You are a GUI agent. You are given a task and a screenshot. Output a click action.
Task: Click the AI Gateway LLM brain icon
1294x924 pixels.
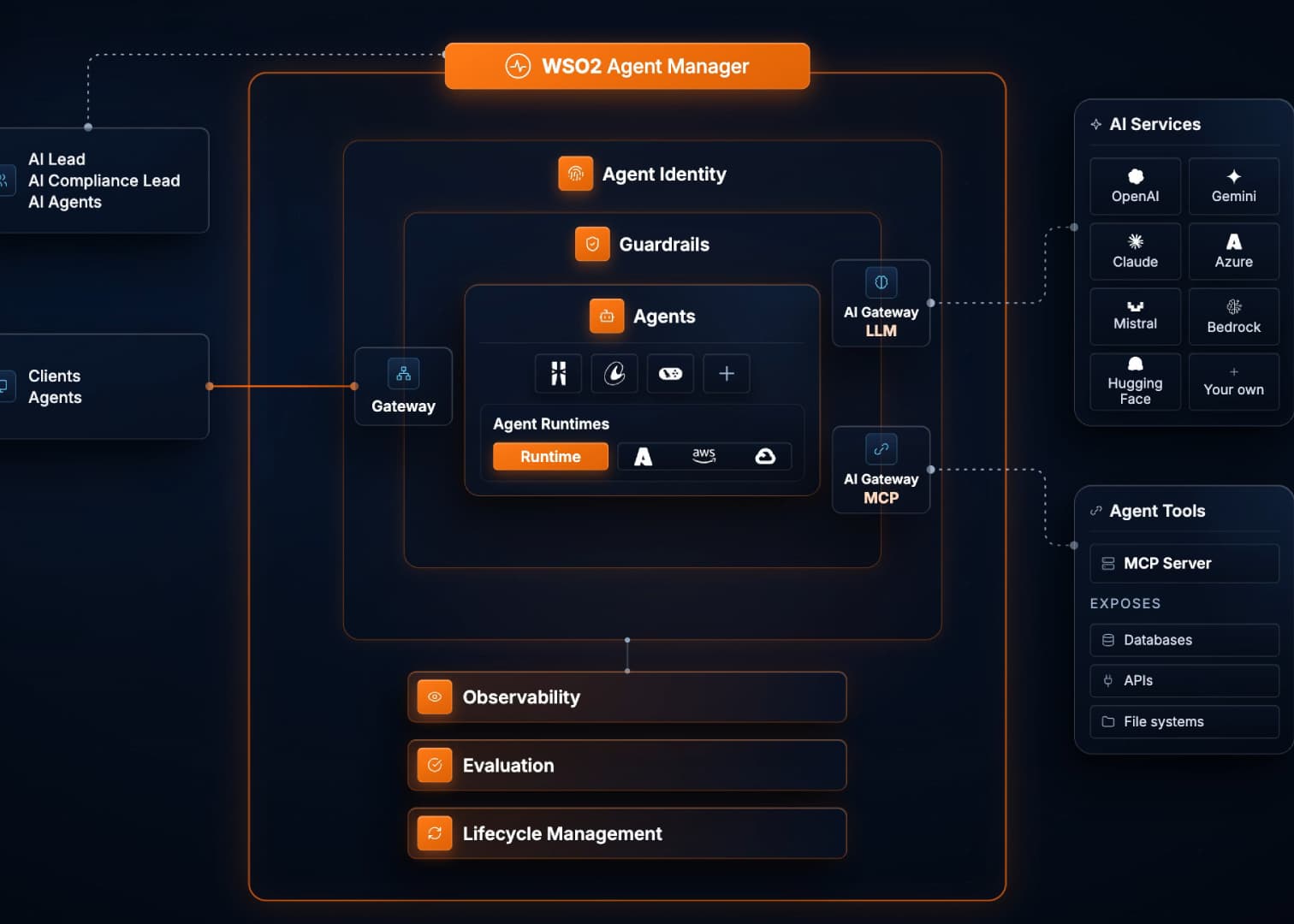point(881,282)
